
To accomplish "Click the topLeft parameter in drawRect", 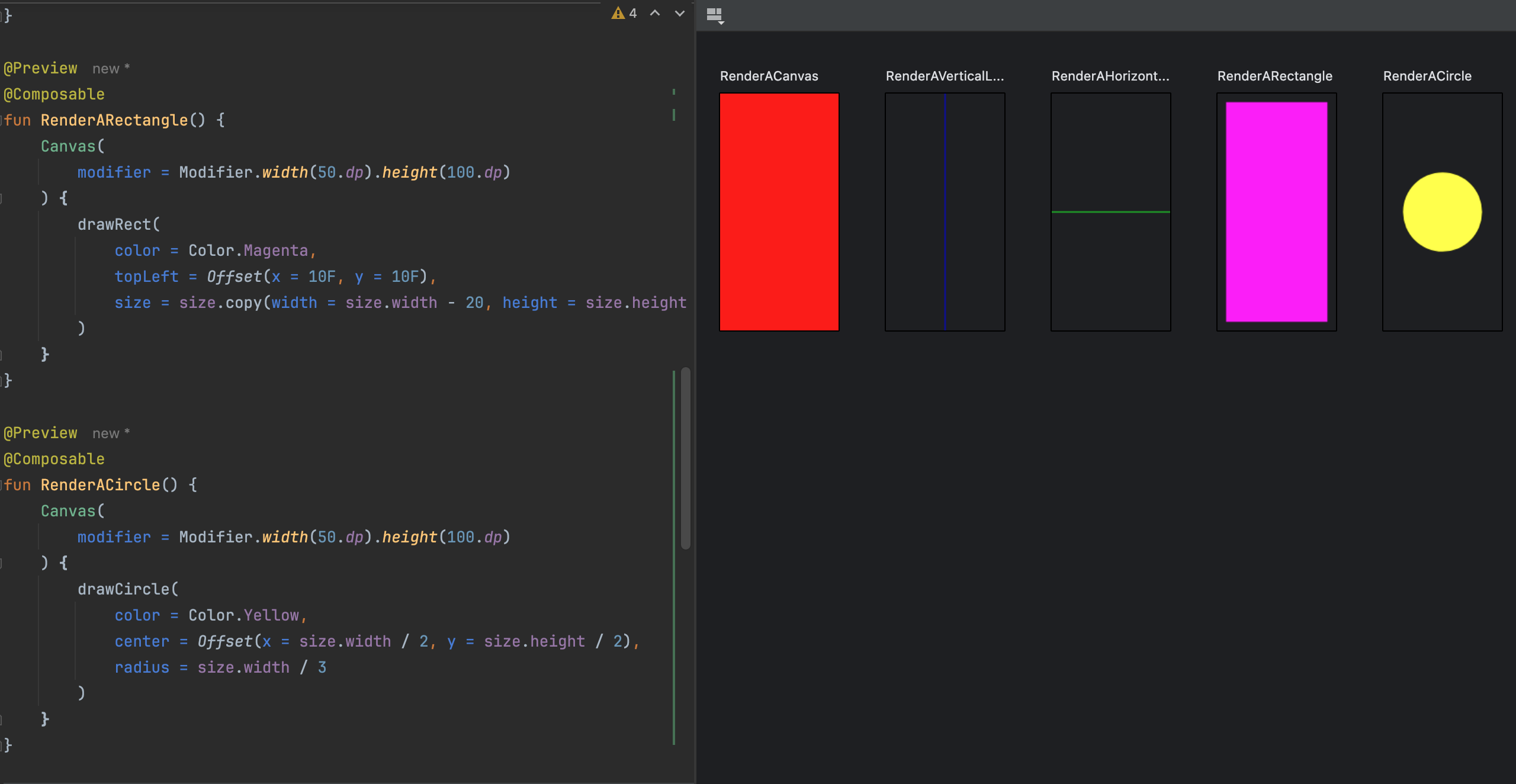I will 146,277.
